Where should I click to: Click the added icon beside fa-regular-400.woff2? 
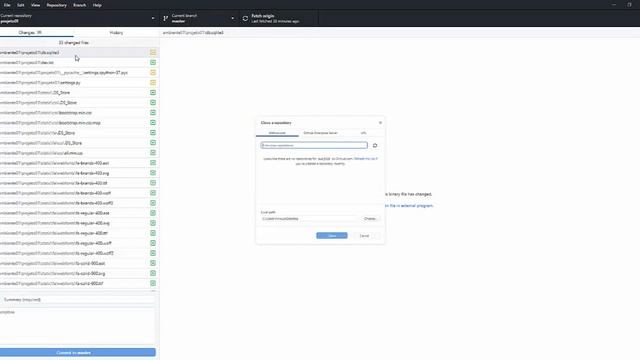coord(153,253)
